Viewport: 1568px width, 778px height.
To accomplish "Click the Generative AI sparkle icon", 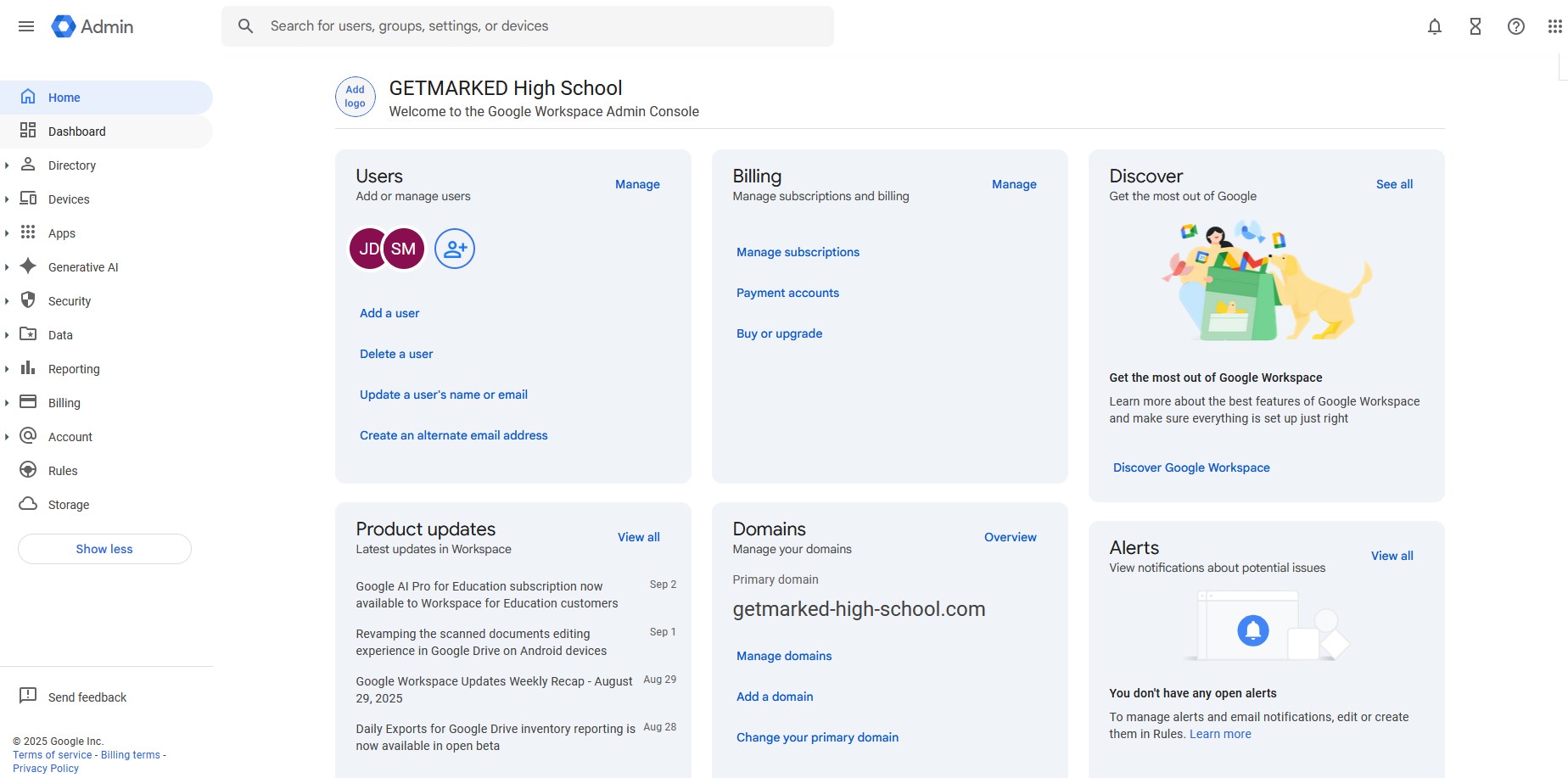I will (28, 266).
